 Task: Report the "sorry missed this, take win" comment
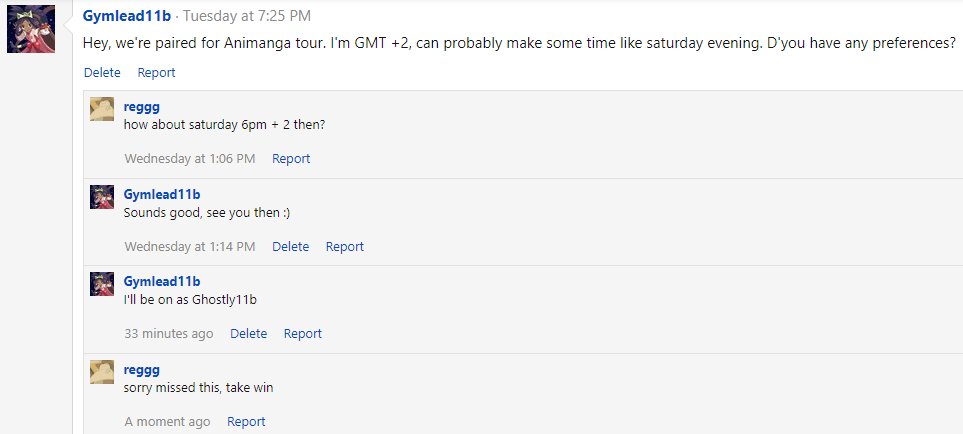click(246, 421)
